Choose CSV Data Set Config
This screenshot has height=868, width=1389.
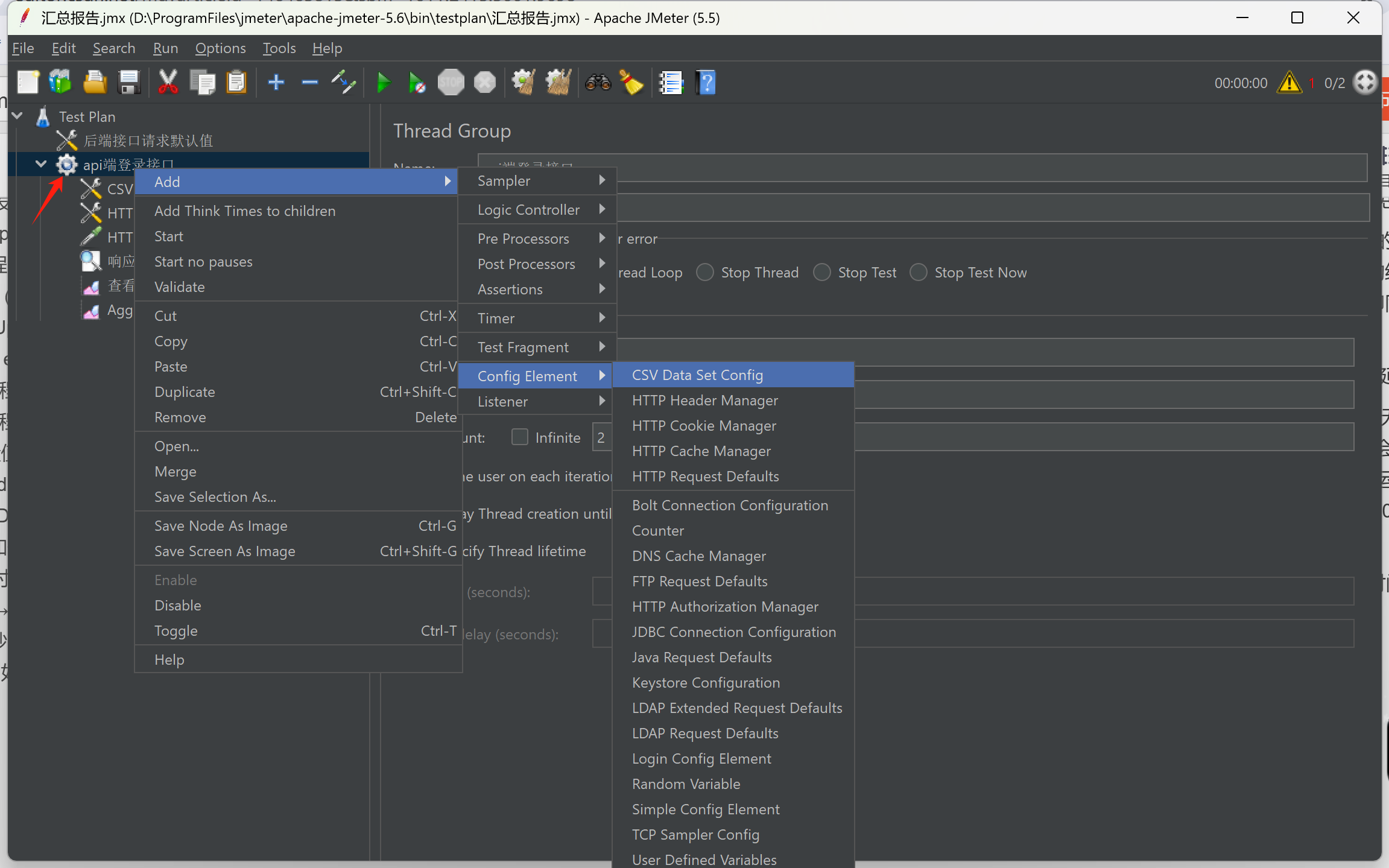(x=733, y=375)
